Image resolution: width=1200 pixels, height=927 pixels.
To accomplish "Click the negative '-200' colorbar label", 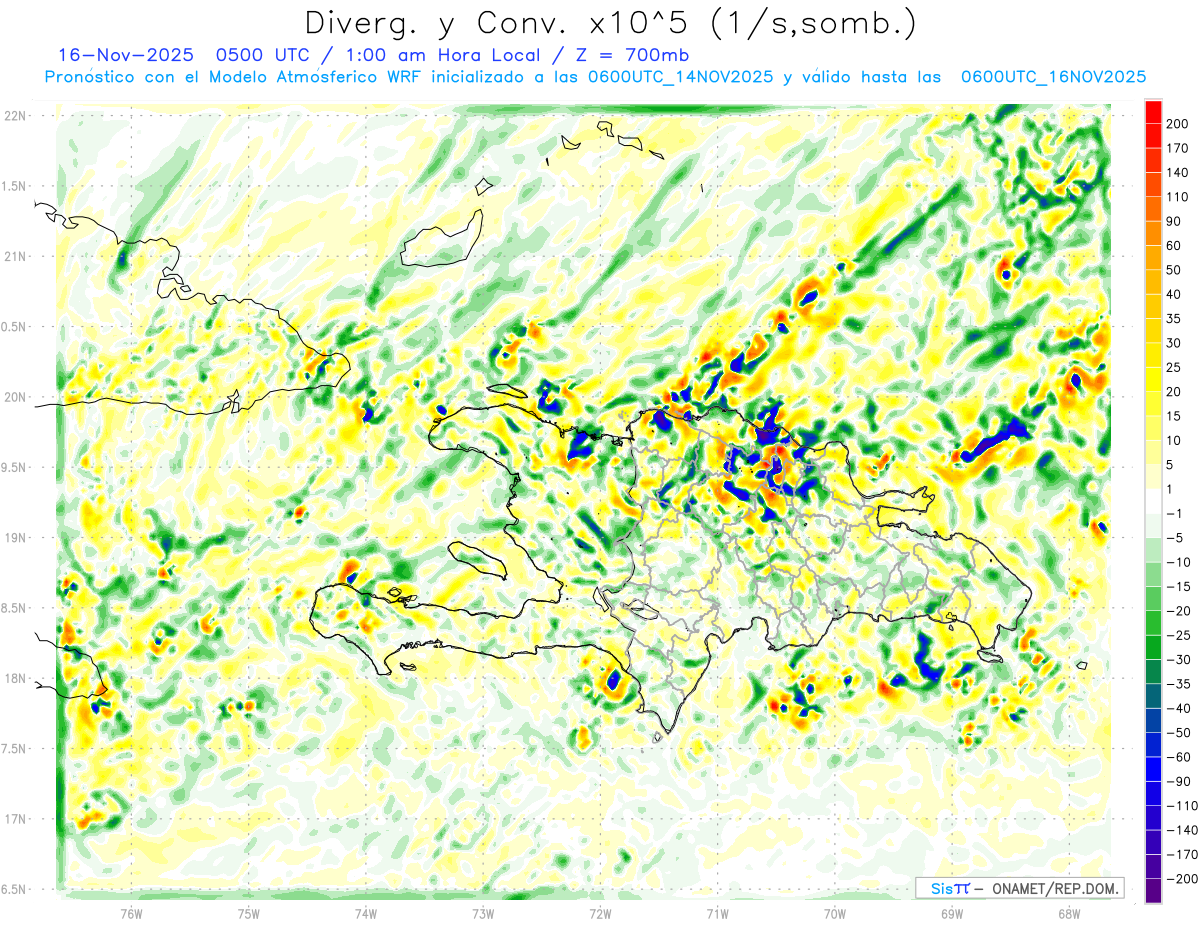I will (x=1183, y=879).
